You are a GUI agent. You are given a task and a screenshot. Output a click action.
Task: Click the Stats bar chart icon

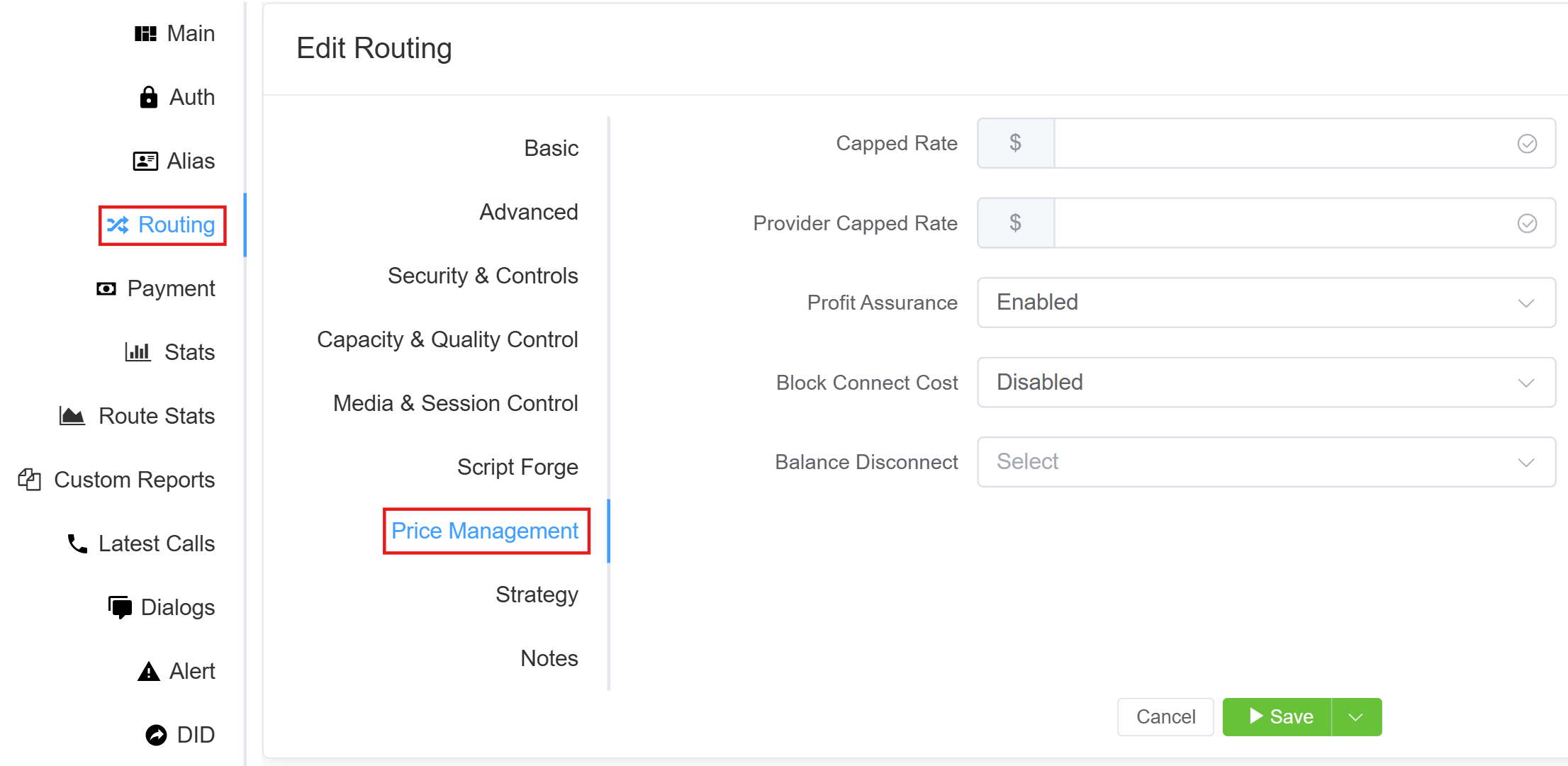[x=138, y=352]
